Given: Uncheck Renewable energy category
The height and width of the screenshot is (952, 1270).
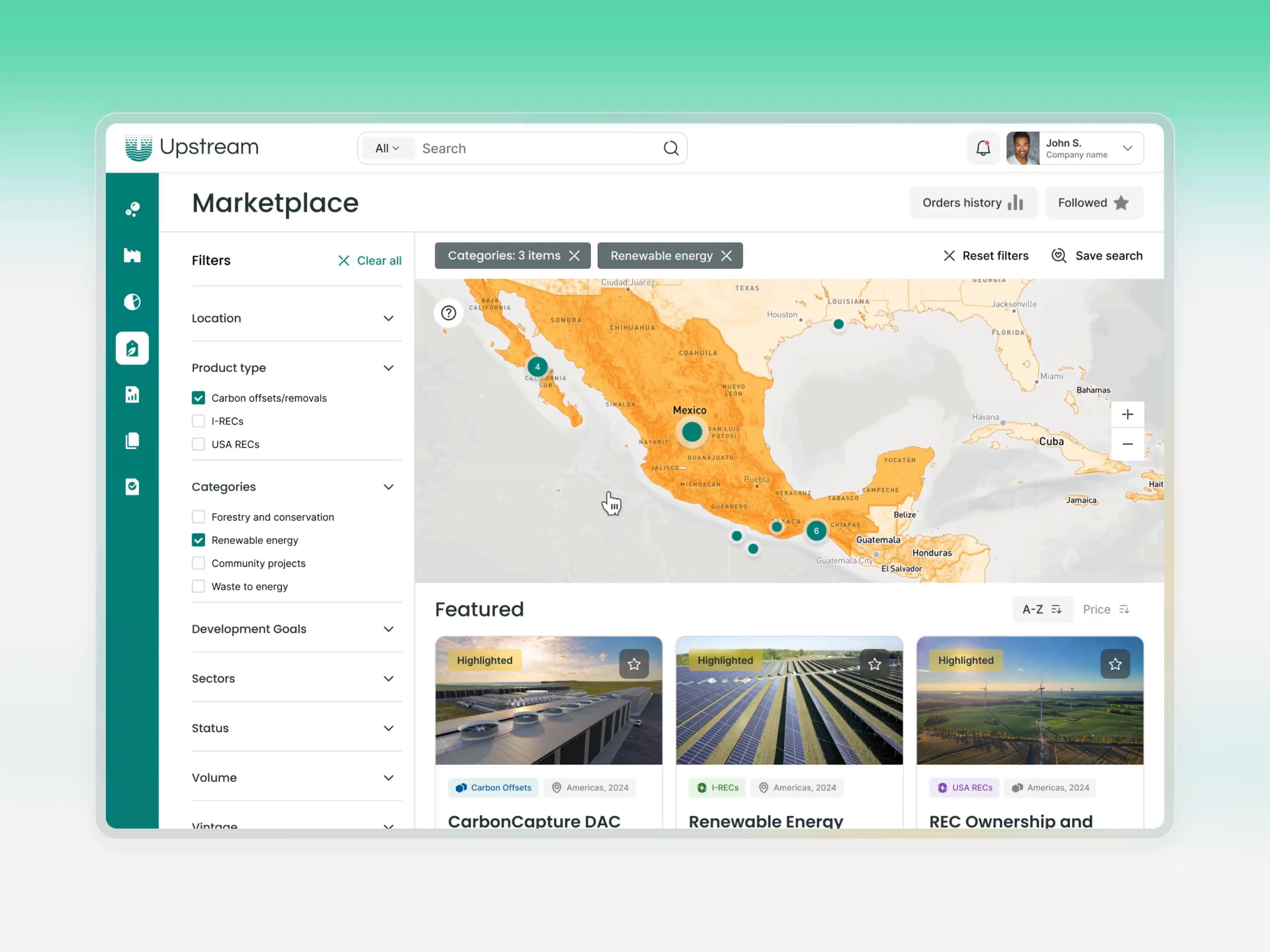Looking at the screenshot, I should (198, 540).
